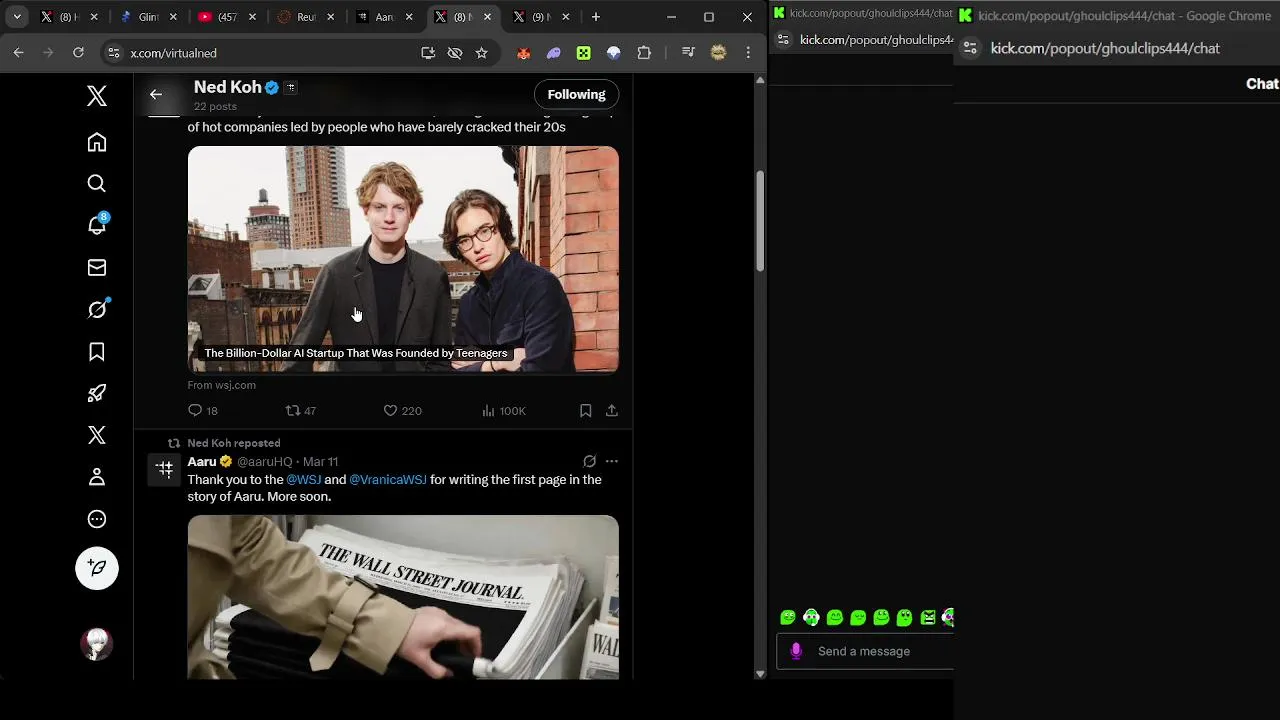Open the Billion-Dollar AI Startup article image
The image size is (1280, 720).
coord(403,260)
